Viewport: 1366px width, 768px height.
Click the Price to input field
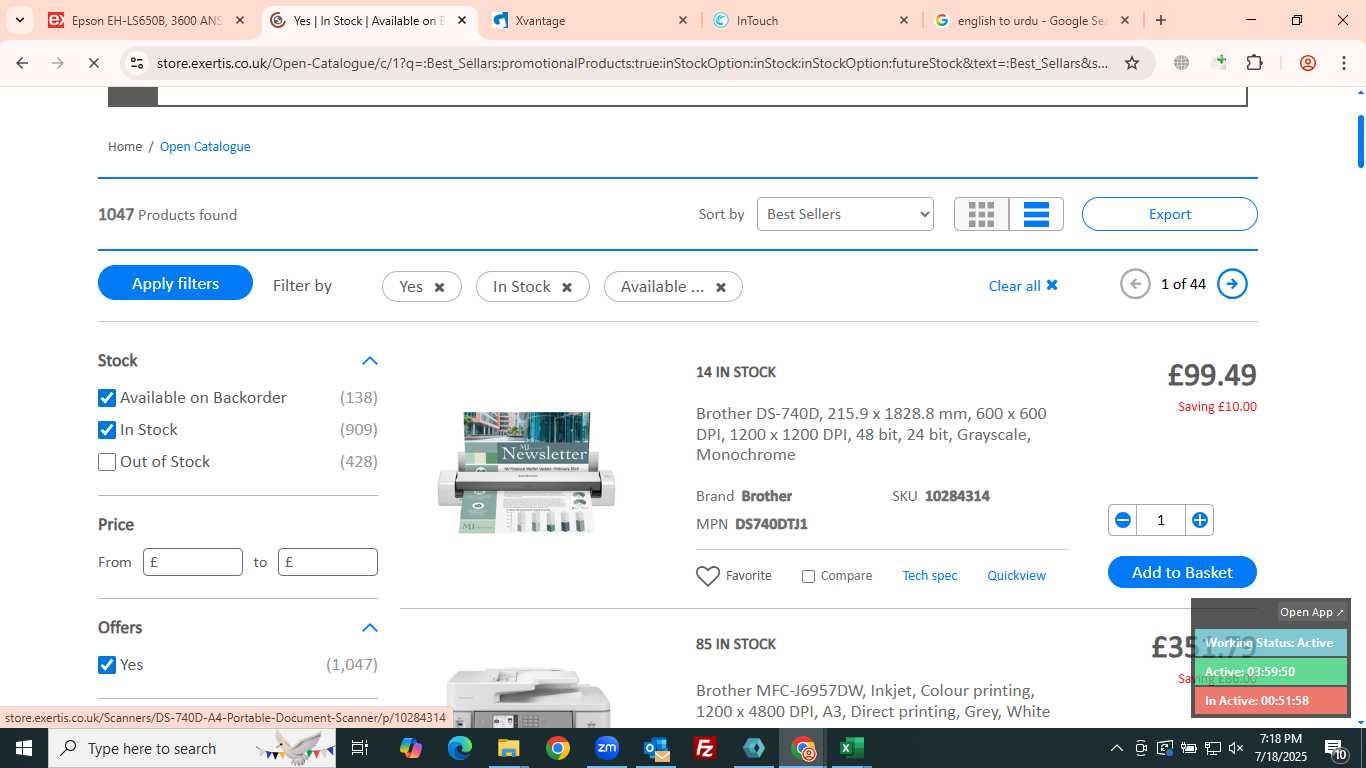point(328,562)
